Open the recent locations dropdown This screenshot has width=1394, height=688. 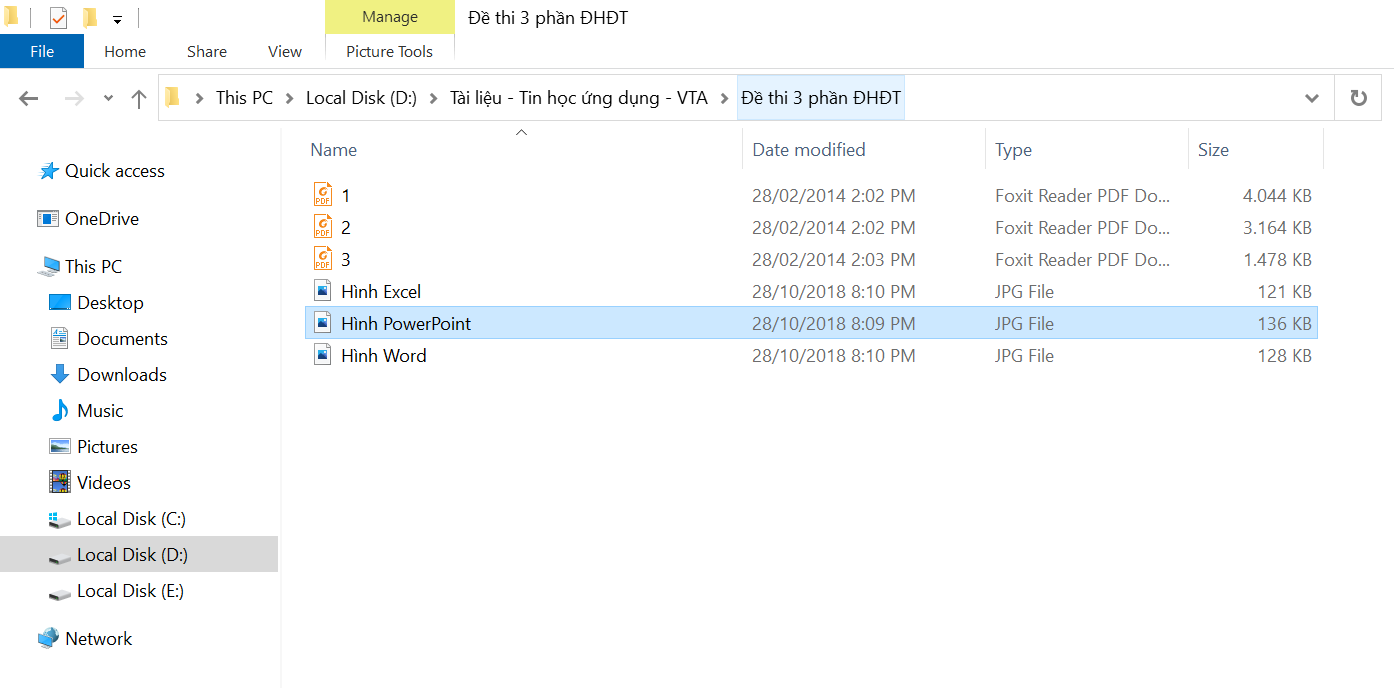pyautogui.click(x=108, y=98)
